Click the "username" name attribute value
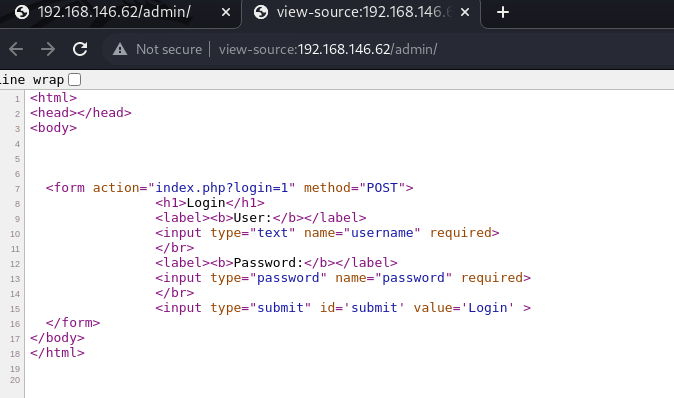674x398 pixels. (x=382, y=233)
